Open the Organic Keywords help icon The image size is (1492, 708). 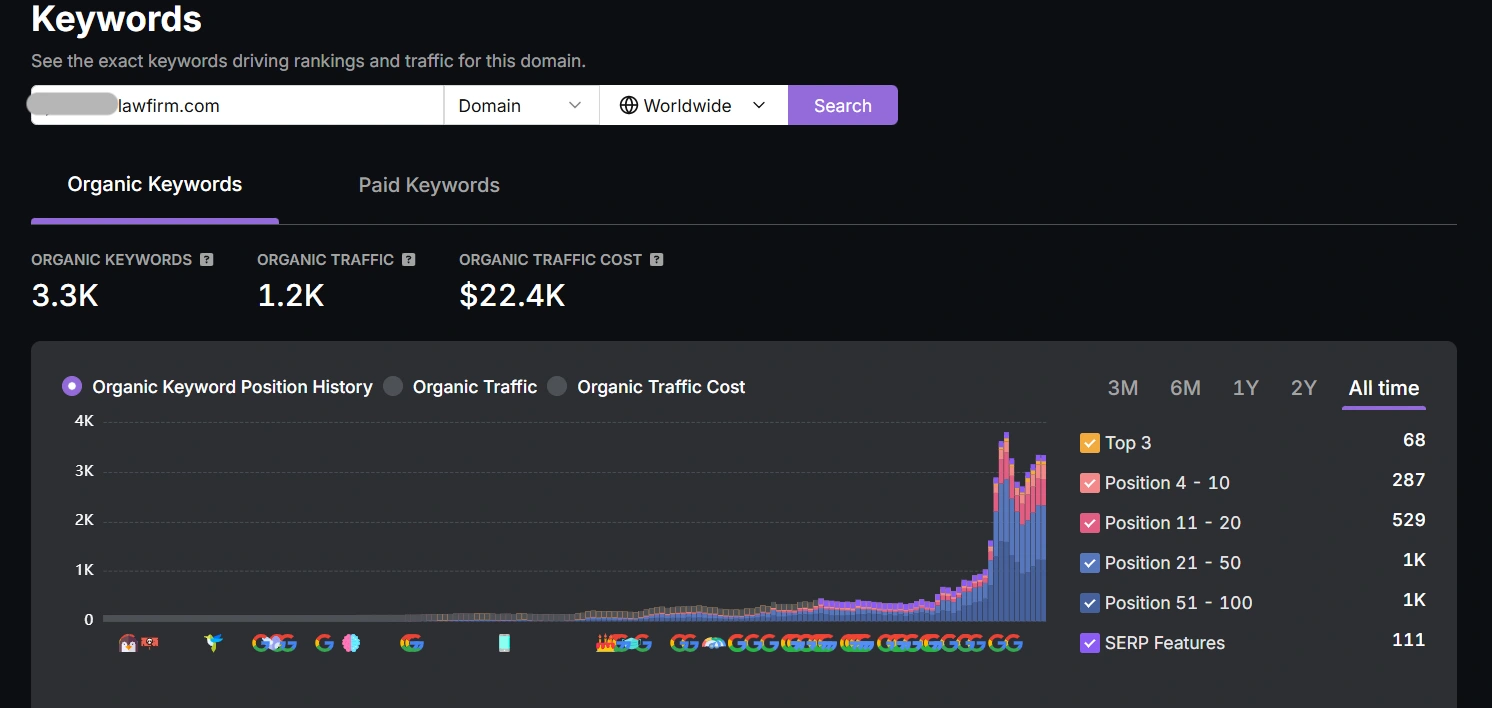206,259
